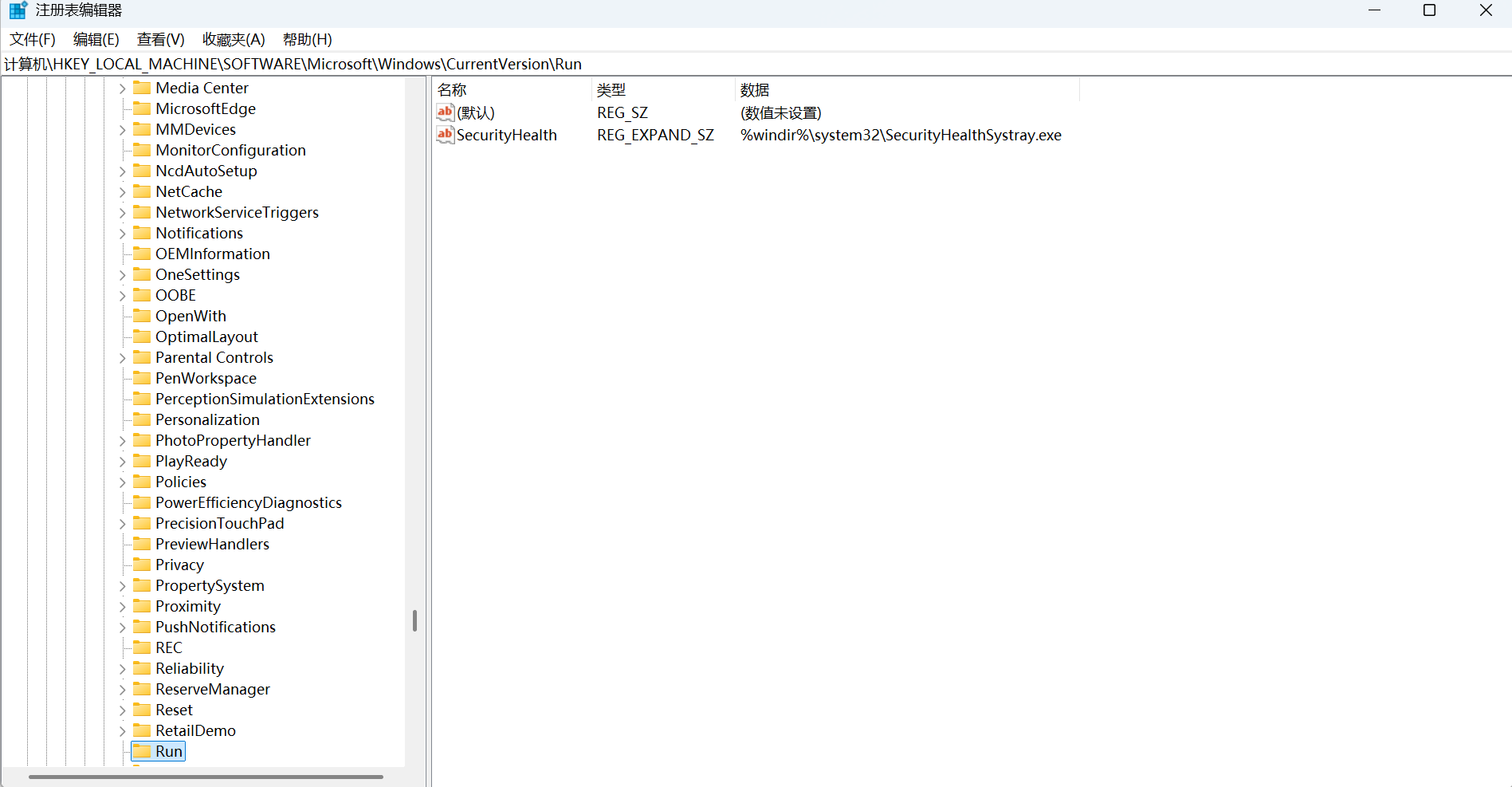
Task: Click the tree pane horizontal scrollbar
Action: pyautogui.click(x=206, y=777)
